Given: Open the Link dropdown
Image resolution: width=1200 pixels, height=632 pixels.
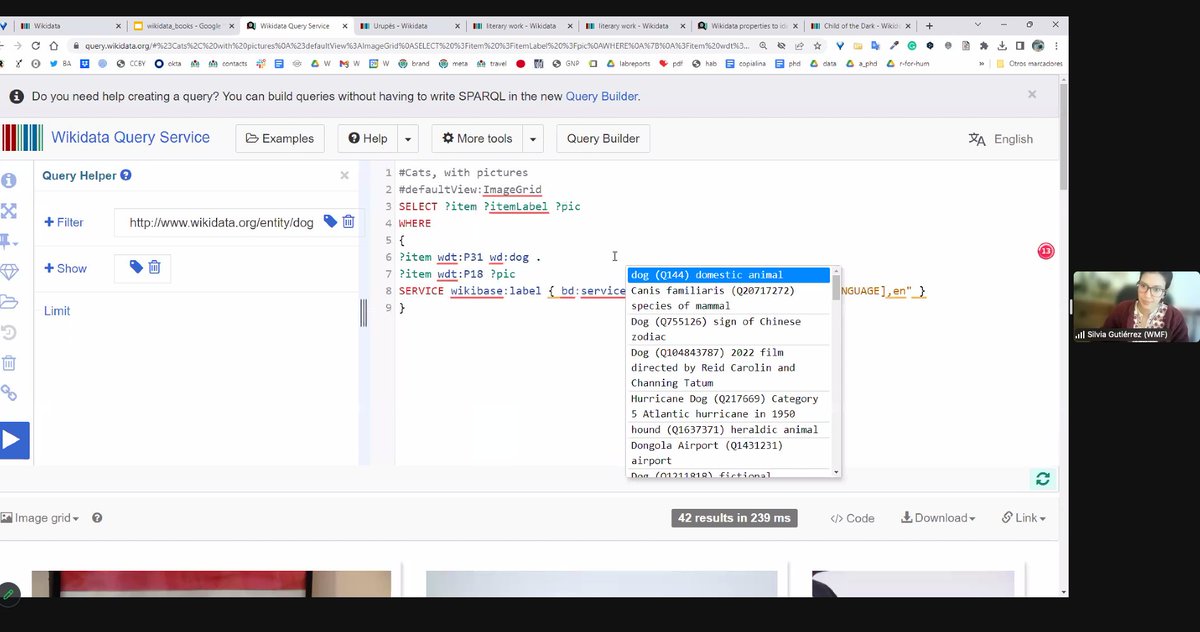Looking at the screenshot, I should [x=1023, y=518].
